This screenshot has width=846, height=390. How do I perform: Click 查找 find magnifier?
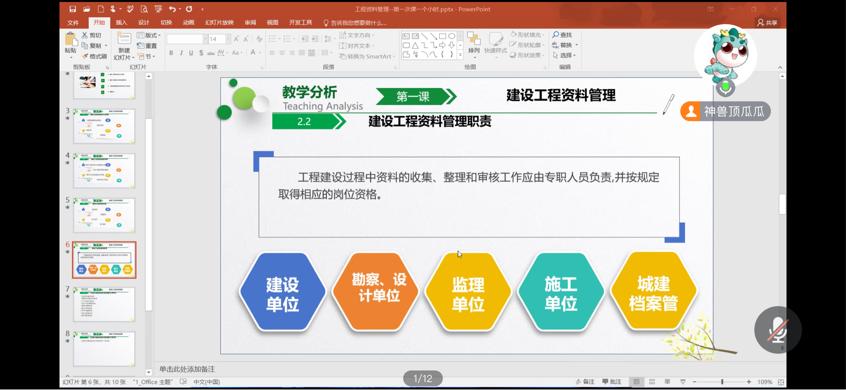click(x=562, y=35)
